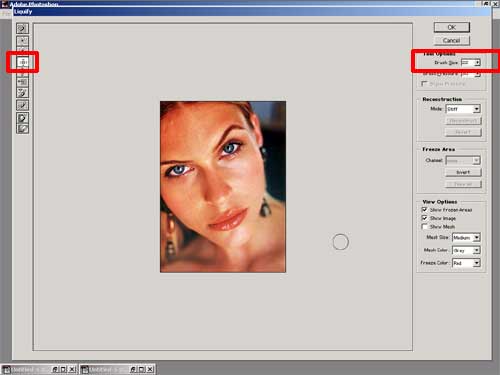Viewport: 500px width, 375px height.
Task: Select the highlighted Pucker tool
Action: 22,62
